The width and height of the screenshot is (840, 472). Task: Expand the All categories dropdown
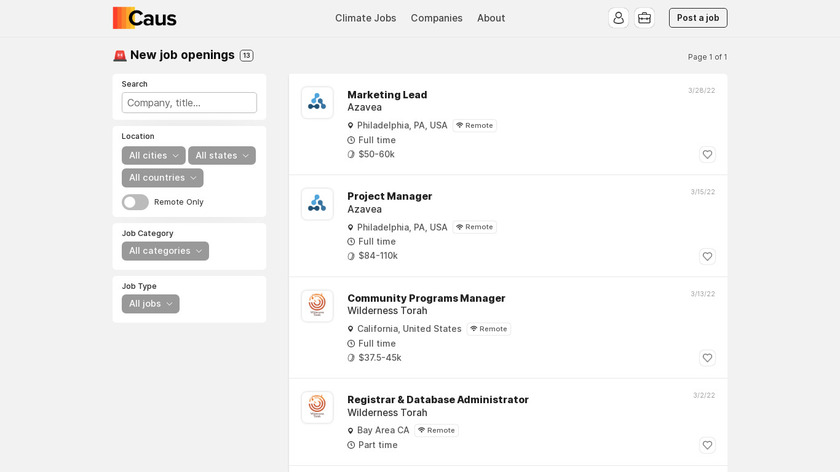point(165,251)
